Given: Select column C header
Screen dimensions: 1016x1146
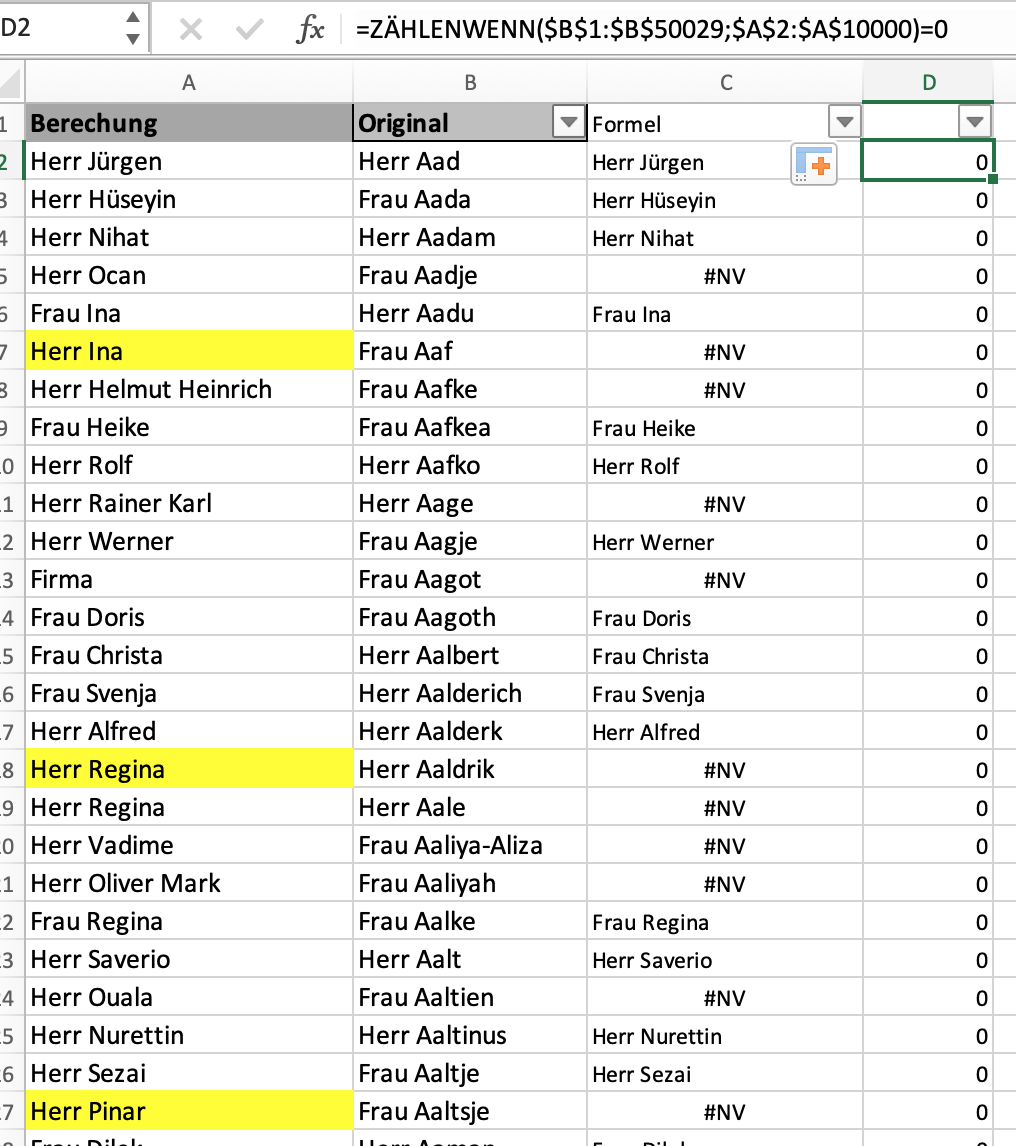Looking at the screenshot, I should [725, 83].
